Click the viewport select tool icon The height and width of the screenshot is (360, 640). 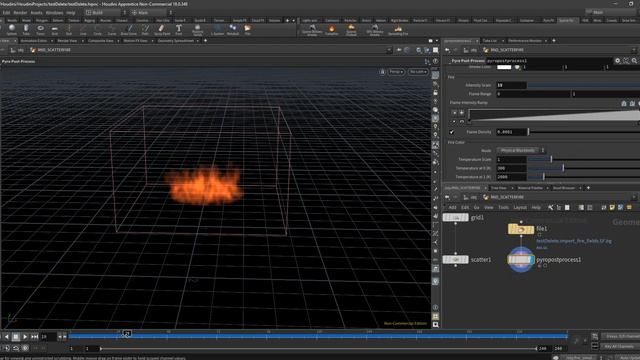[436, 75]
